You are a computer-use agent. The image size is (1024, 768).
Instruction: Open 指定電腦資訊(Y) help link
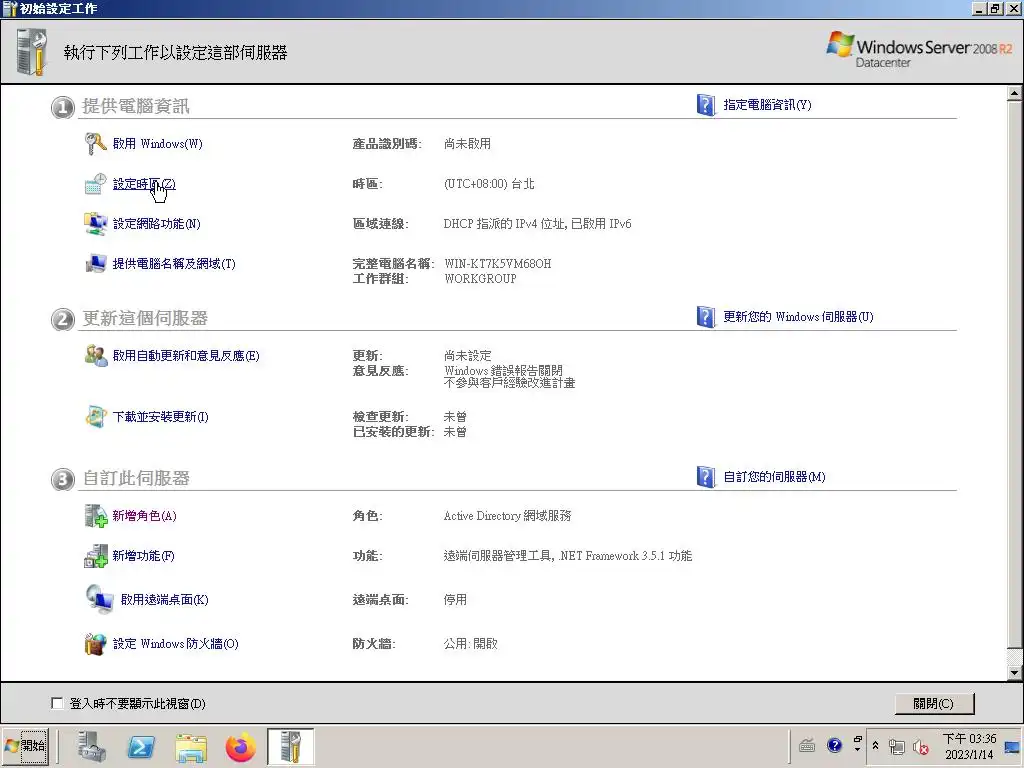click(x=767, y=104)
